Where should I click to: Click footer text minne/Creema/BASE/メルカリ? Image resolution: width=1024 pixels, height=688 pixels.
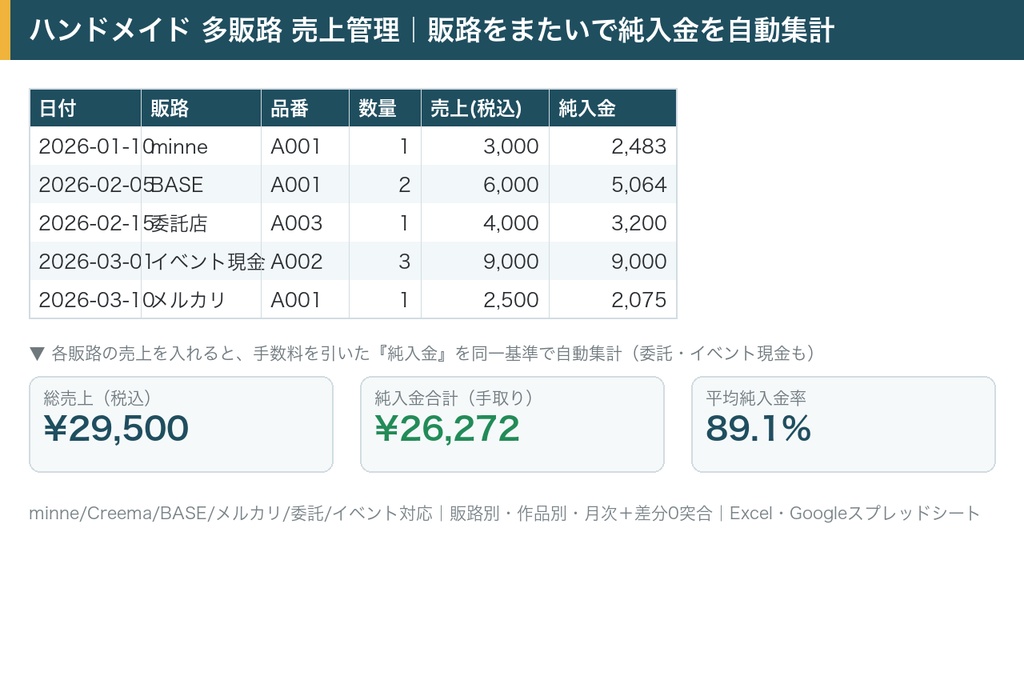click(x=155, y=514)
